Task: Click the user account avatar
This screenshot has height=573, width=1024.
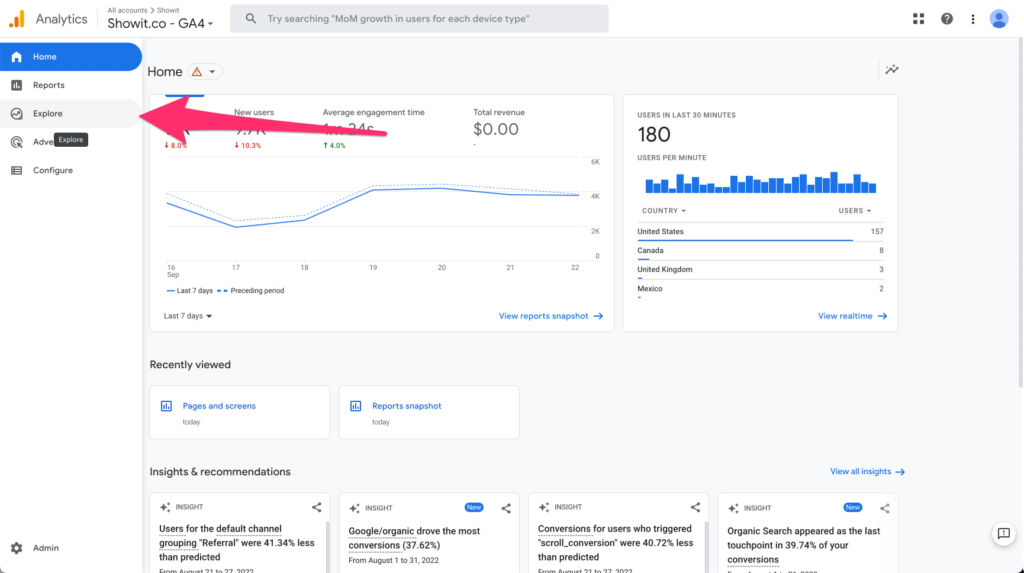Action: 998,19
